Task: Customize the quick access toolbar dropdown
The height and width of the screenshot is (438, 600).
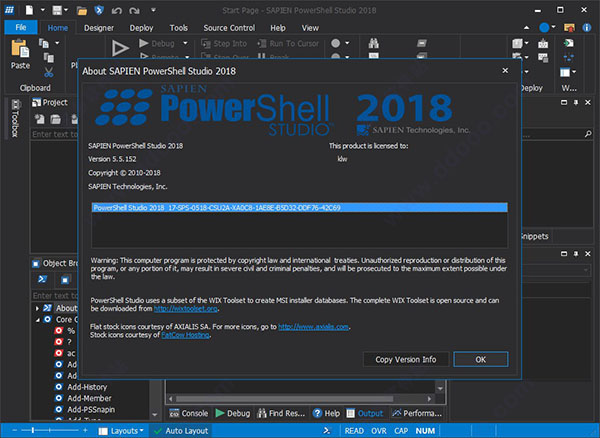Action: coord(153,10)
